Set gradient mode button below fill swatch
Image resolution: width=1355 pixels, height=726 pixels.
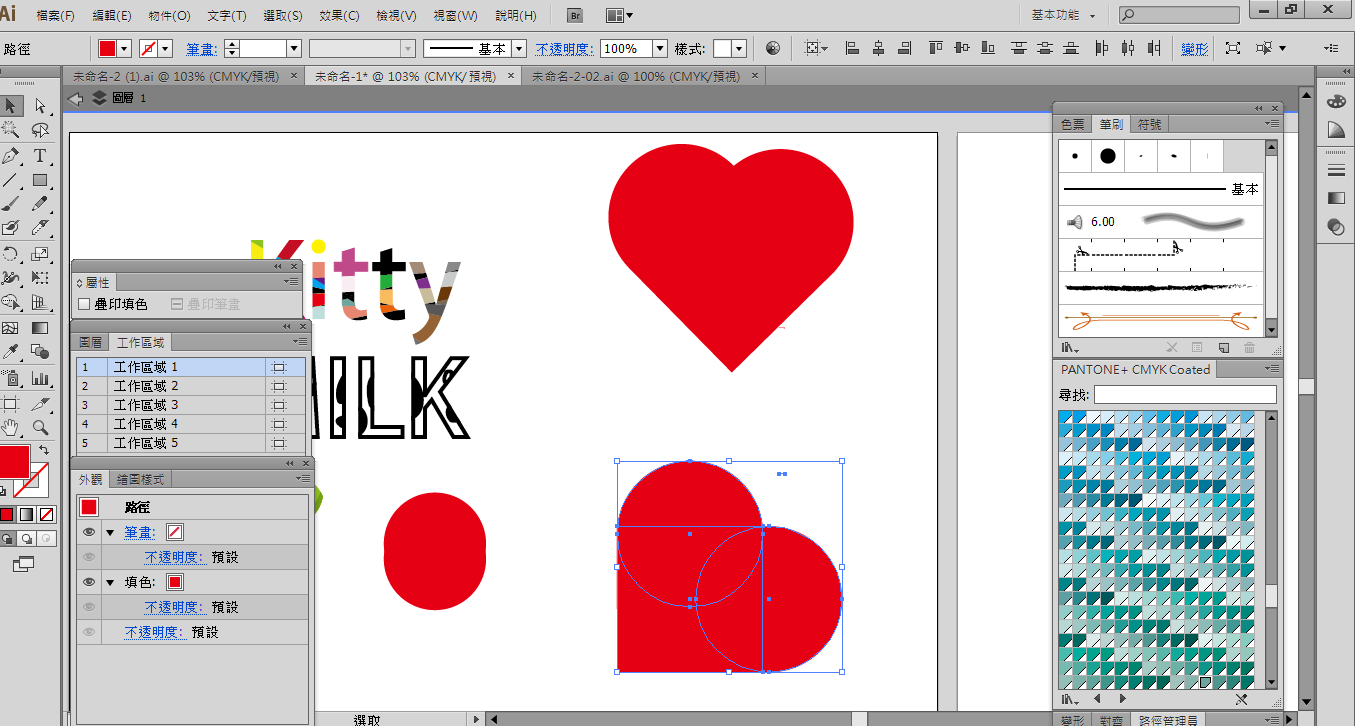pyautogui.click(x=26, y=514)
